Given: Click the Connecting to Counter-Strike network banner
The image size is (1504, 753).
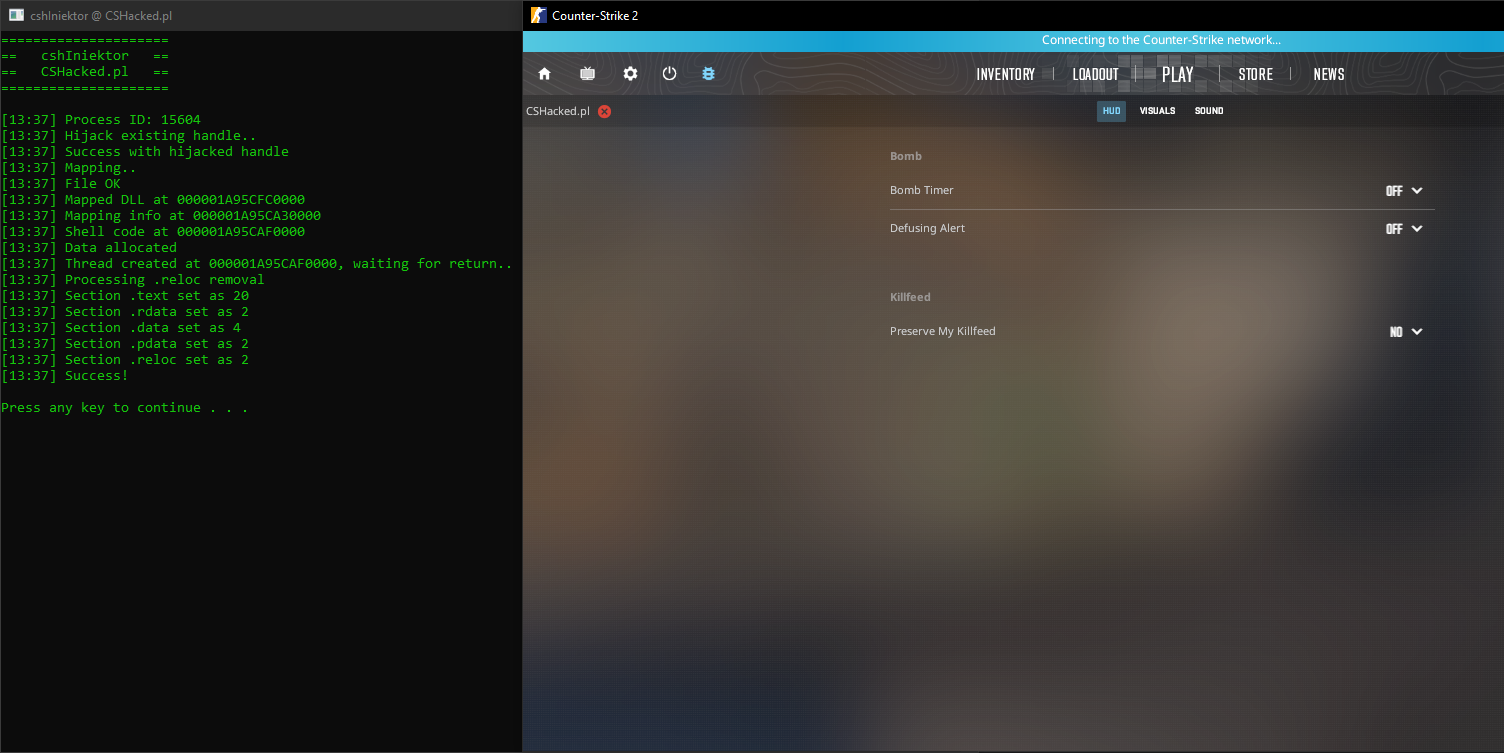Looking at the screenshot, I should (1160, 41).
